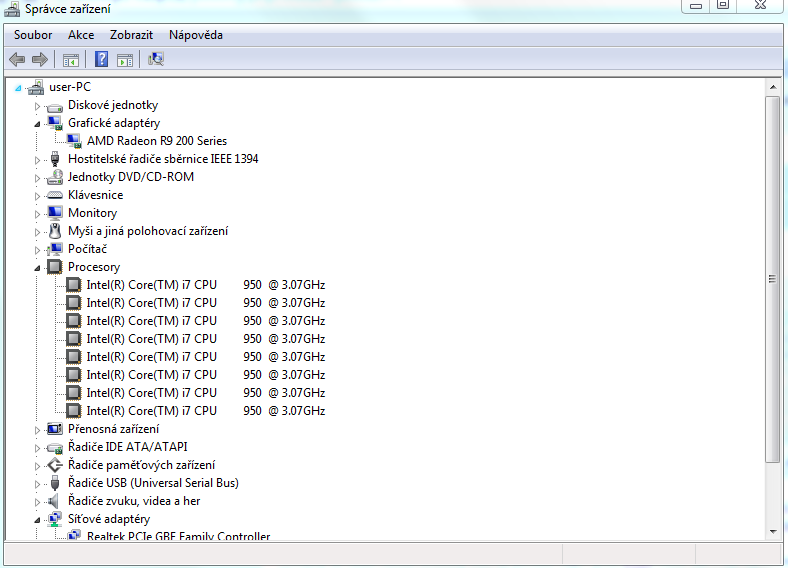Collapse the Grafické adaptéry node
Image resolution: width=788 pixels, height=568 pixels.
click(37, 124)
